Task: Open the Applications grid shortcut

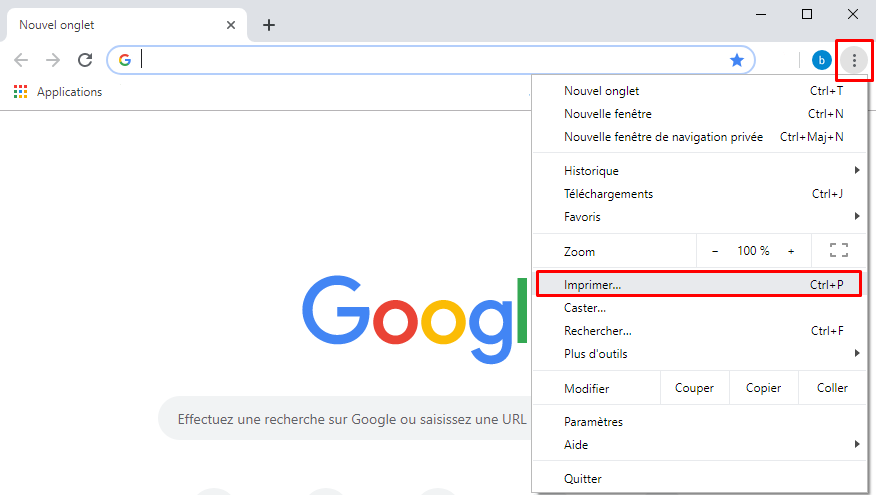Action: coord(58,92)
